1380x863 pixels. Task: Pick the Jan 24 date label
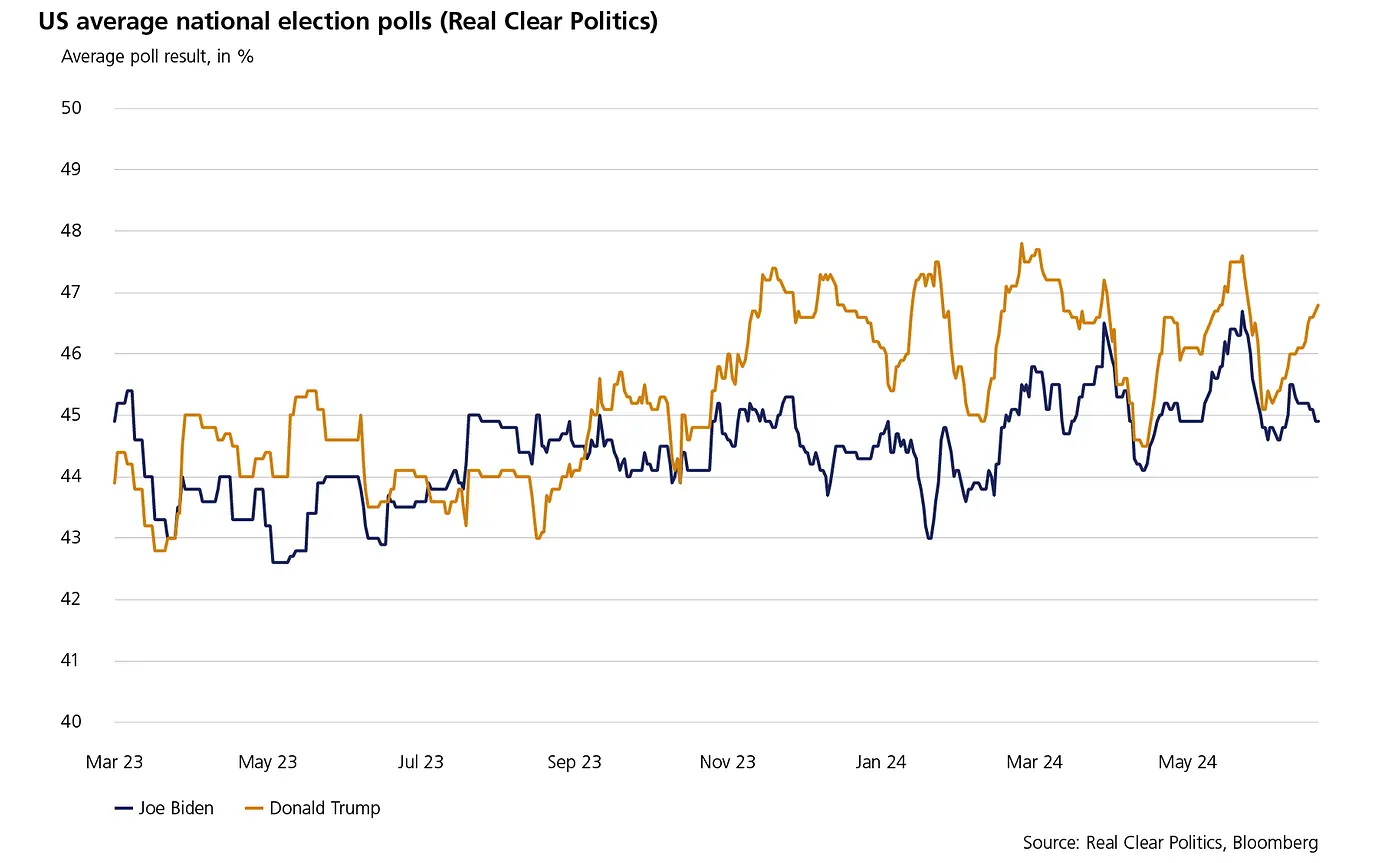881,762
